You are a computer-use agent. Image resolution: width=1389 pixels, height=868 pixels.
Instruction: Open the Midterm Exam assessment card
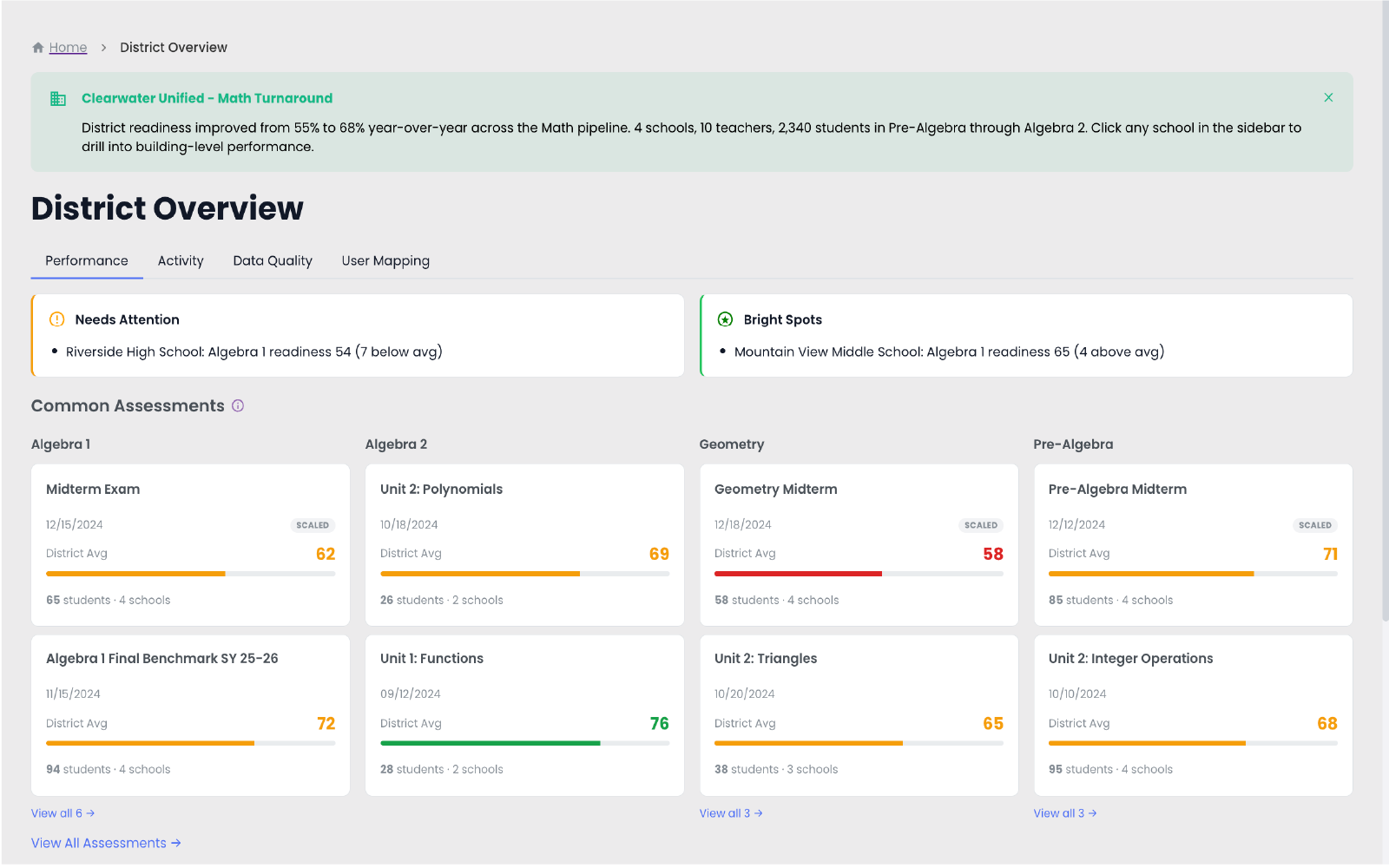point(190,545)
